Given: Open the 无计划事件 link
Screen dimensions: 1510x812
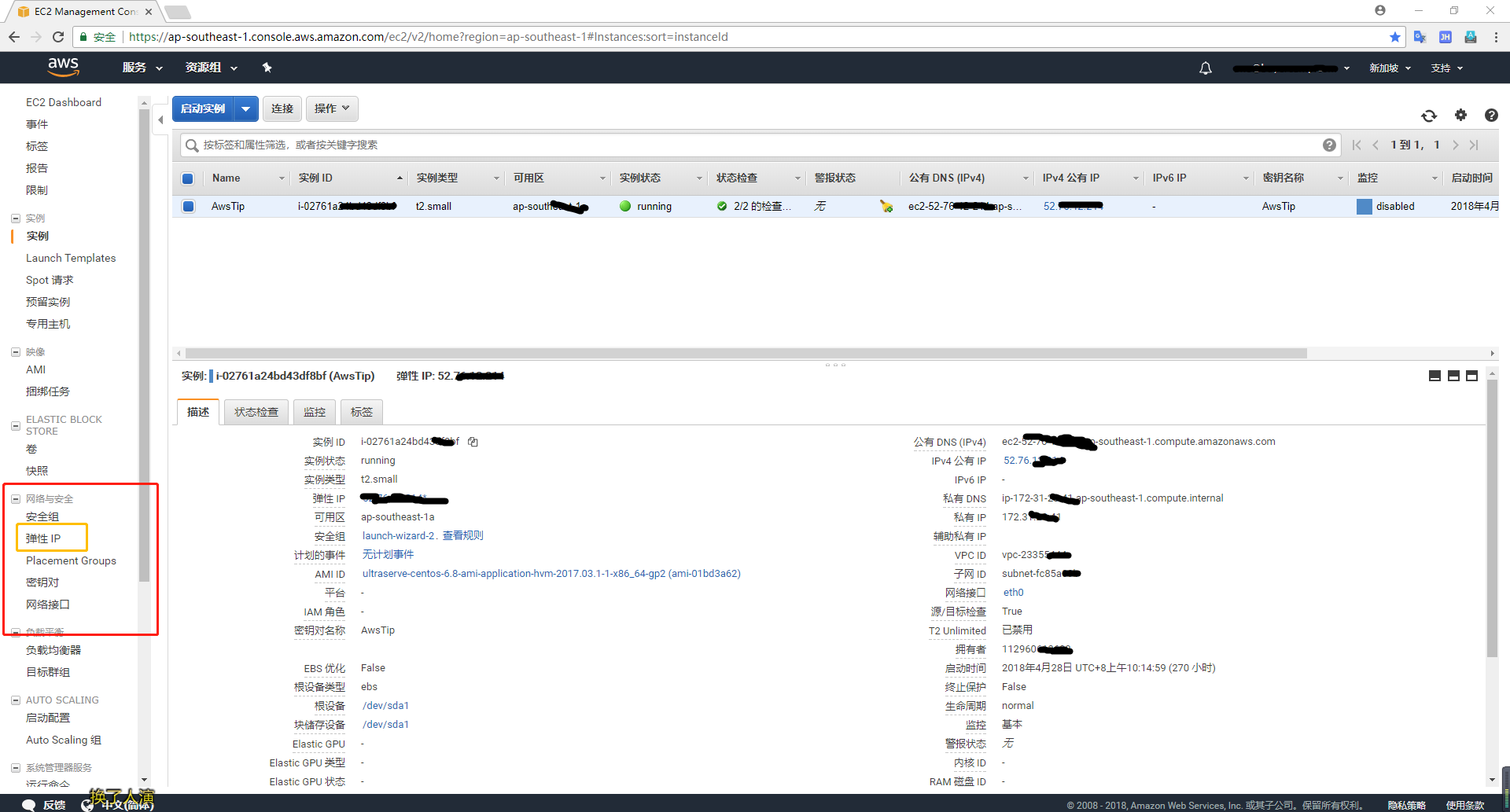Looking at the screenshot, I should coord(388,555).
